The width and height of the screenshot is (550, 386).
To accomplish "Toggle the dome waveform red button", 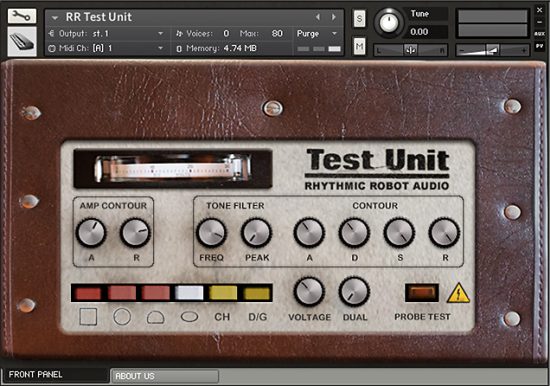I will point(156,293).
